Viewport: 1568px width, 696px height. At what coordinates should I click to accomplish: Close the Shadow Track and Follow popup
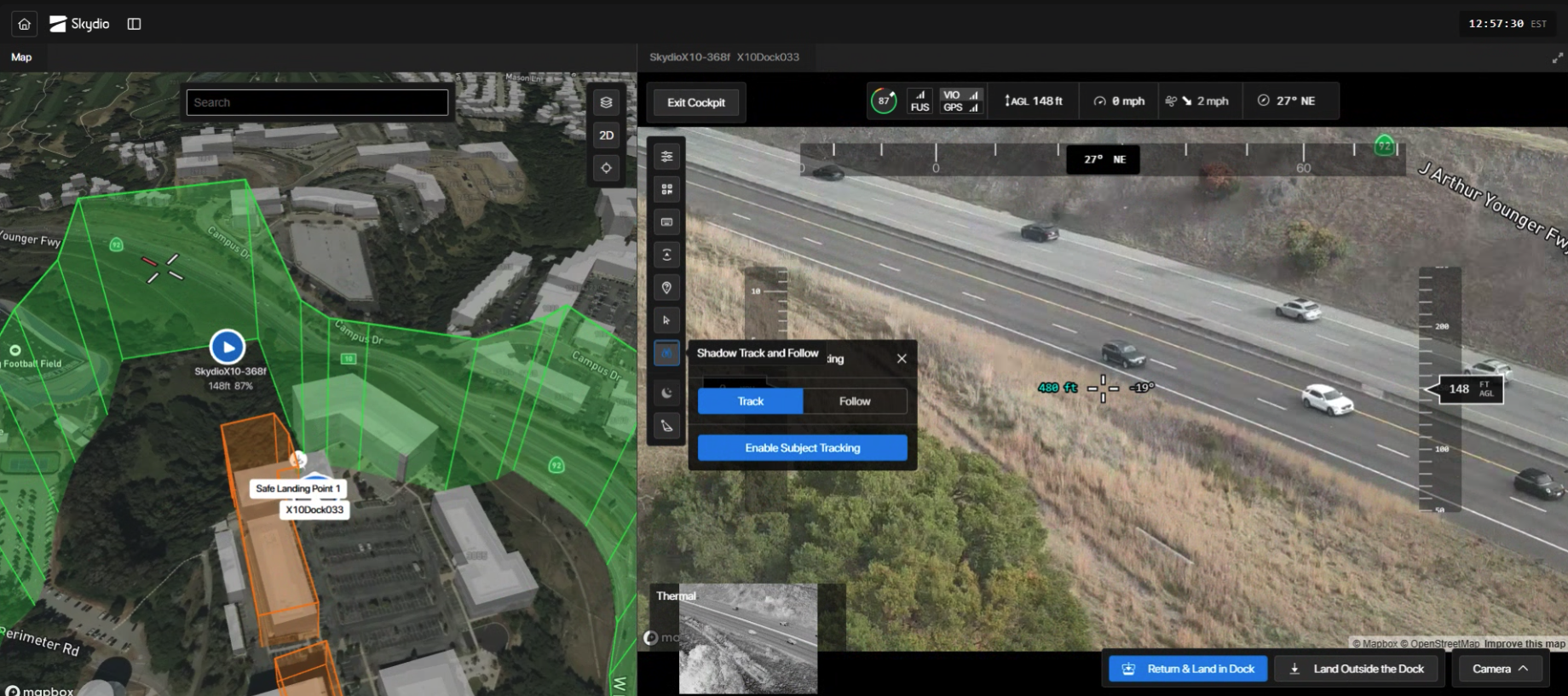point(902,359)
